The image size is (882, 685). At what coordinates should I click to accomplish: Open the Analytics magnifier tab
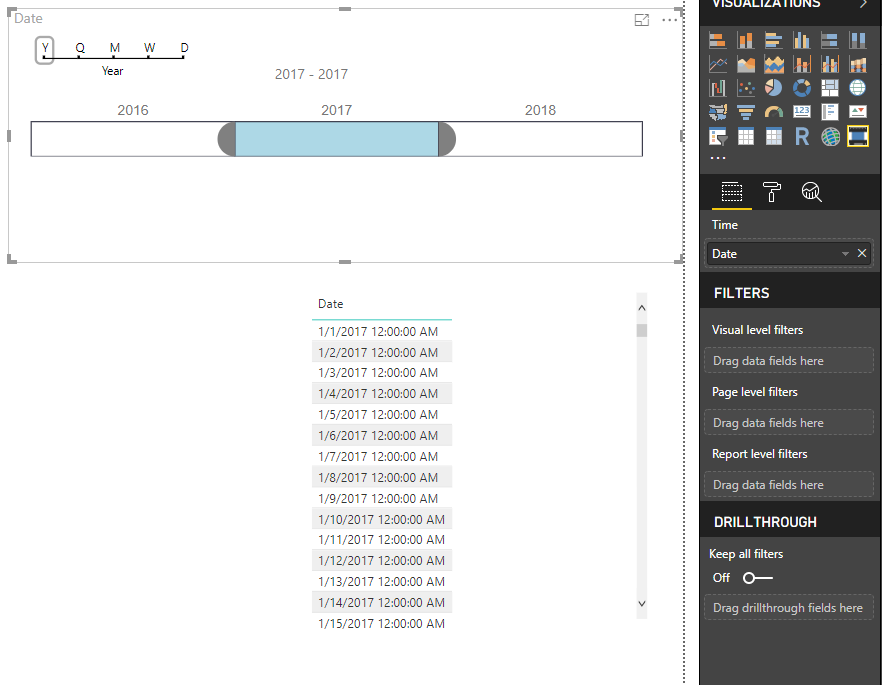[811, 192]
